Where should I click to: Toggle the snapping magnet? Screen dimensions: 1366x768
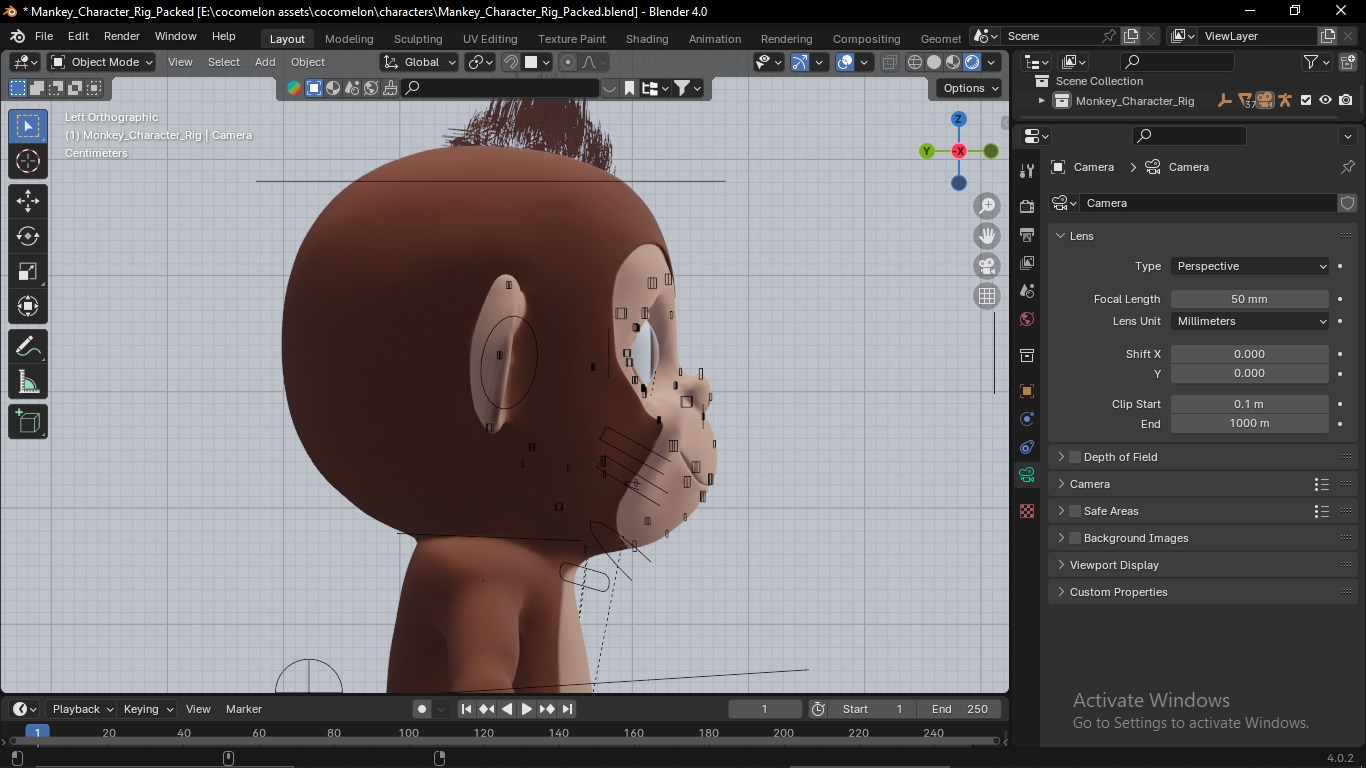tap(511, 62)
